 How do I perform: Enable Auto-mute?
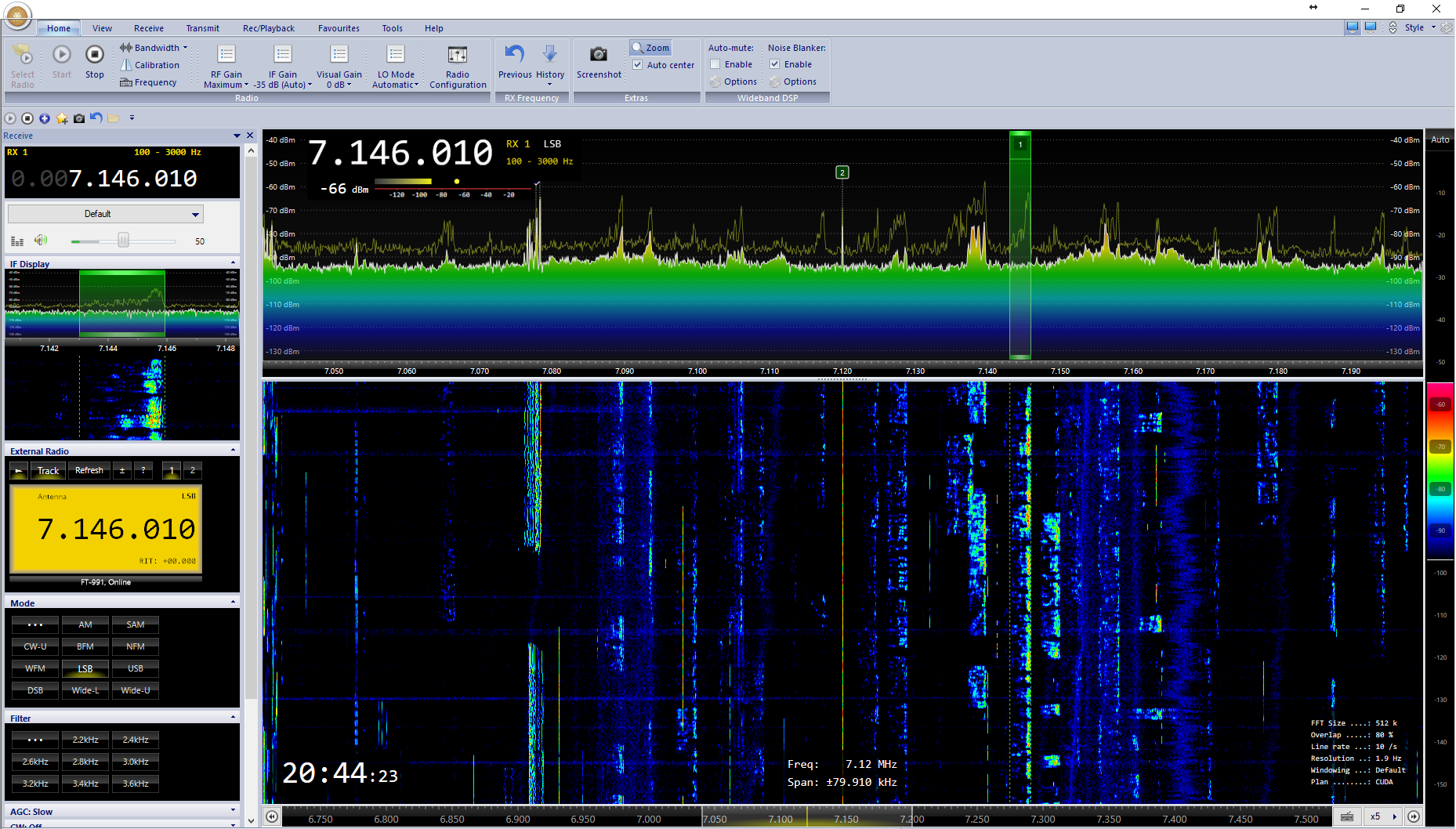coord(714,64)
